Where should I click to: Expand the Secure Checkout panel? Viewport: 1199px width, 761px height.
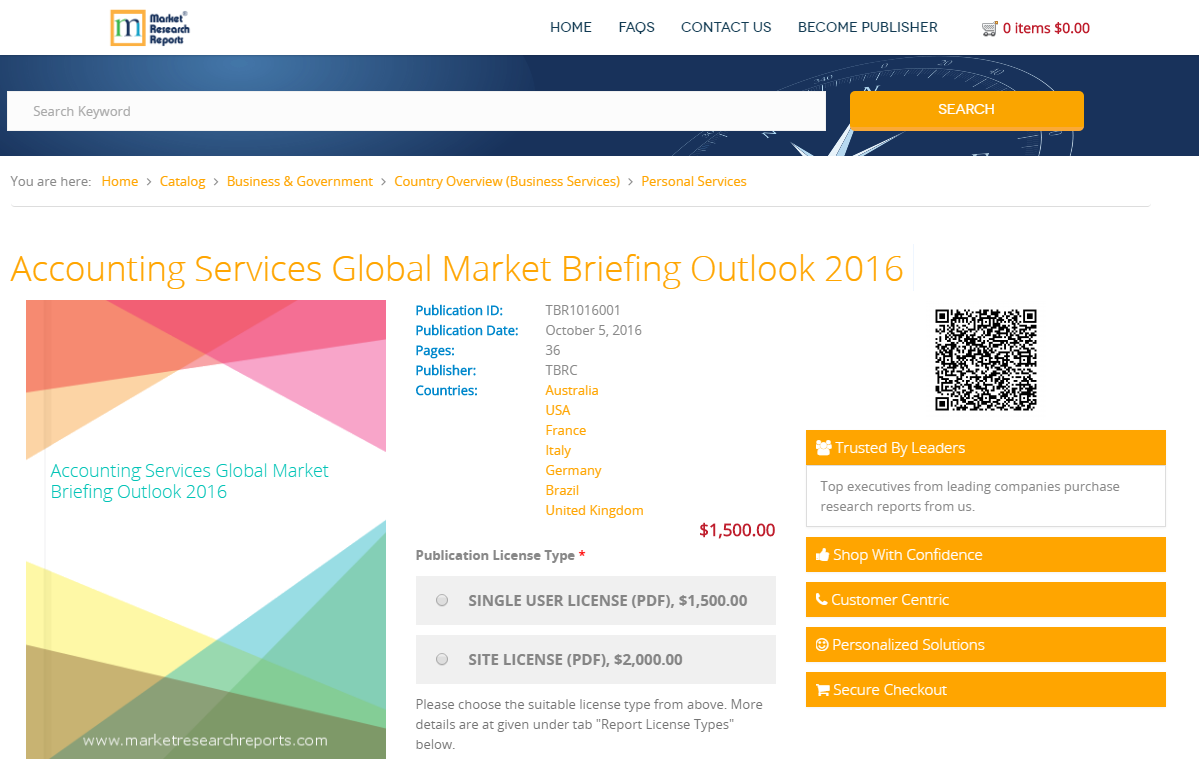[986, 690]
